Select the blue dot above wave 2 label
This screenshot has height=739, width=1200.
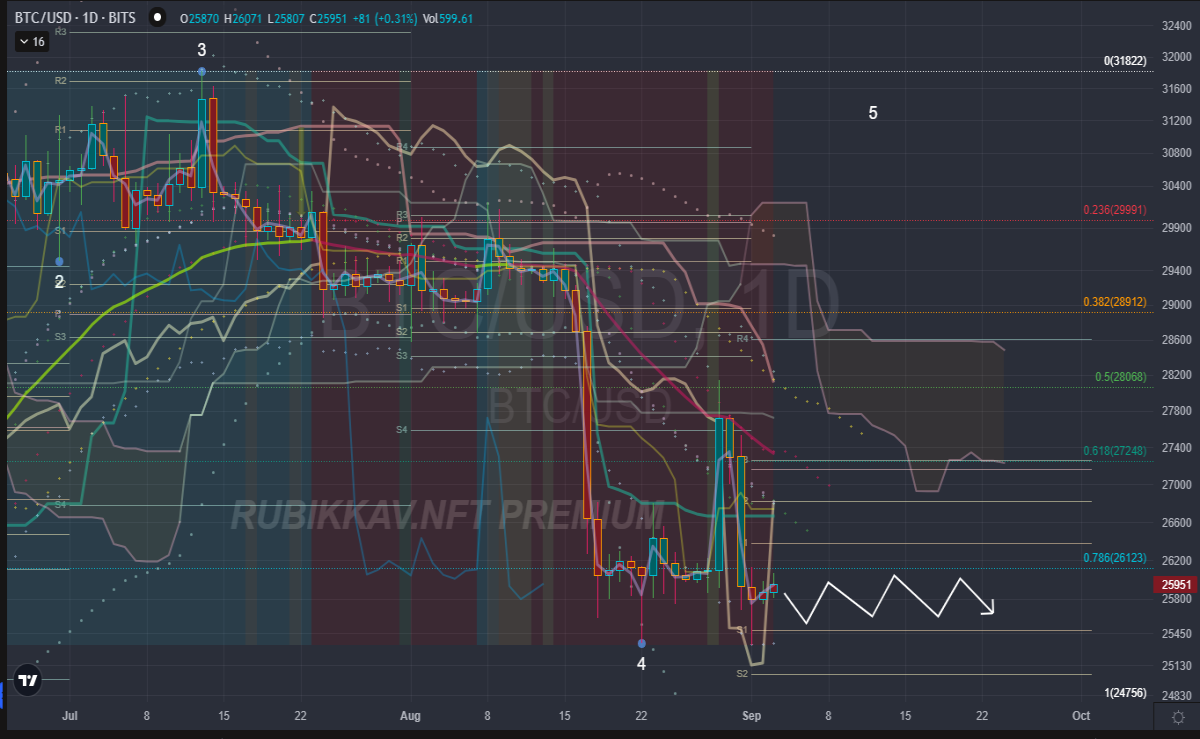60,262
